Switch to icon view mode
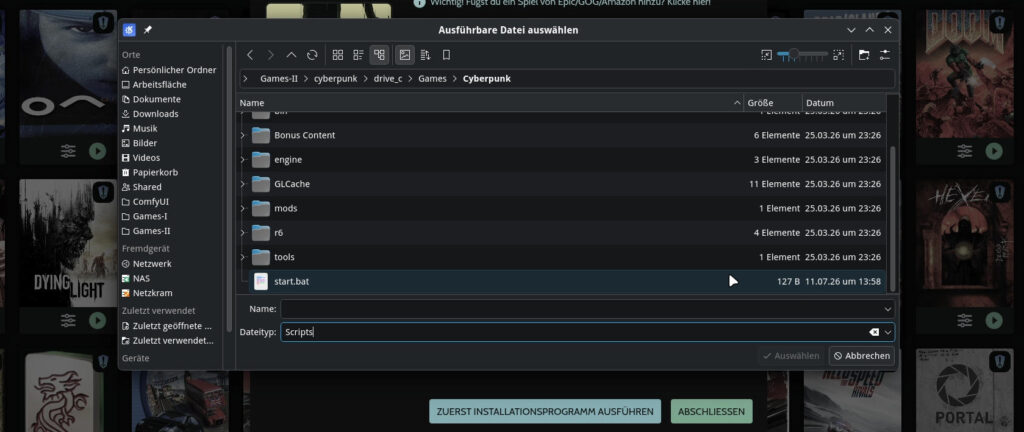 coord(338,55)
